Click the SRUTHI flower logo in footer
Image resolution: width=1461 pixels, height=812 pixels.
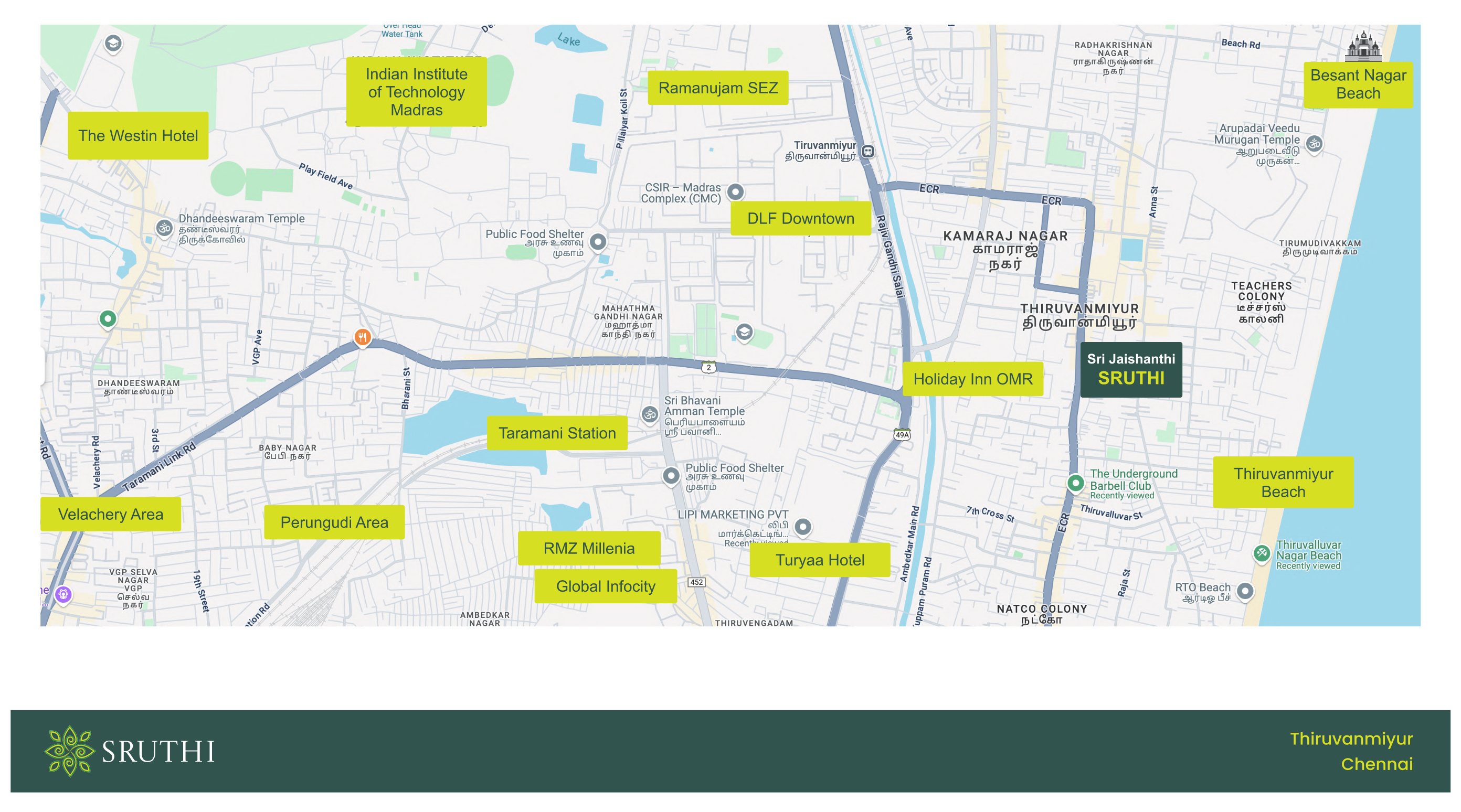(x=69, y=751)
